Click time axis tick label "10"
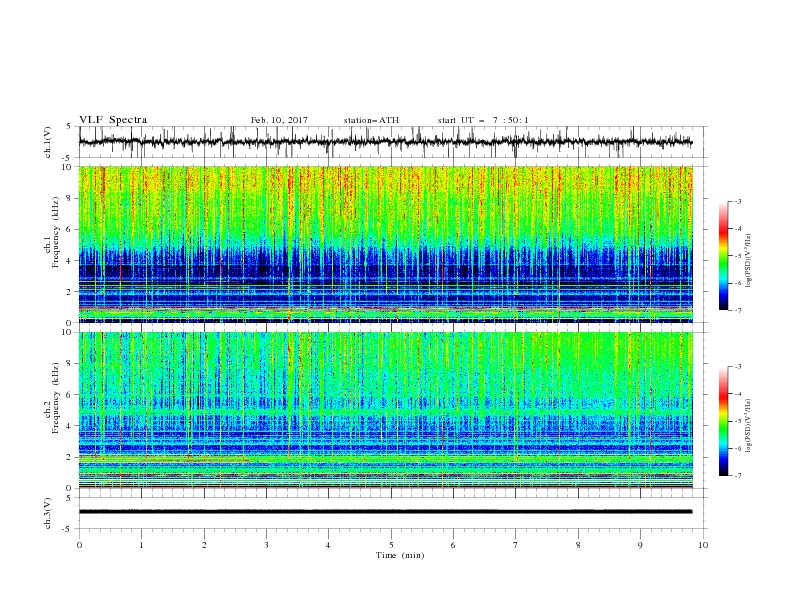 pos(703,545)
